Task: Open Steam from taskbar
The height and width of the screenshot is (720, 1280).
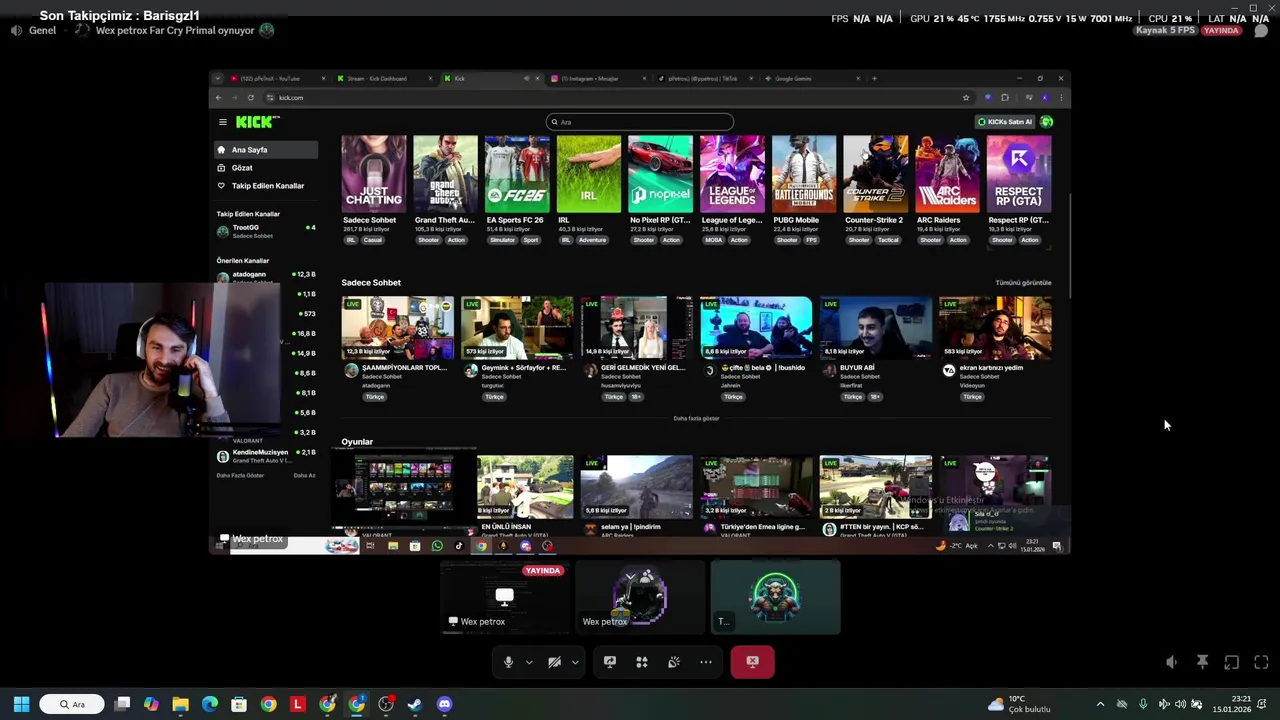Action: pos(415,704)
